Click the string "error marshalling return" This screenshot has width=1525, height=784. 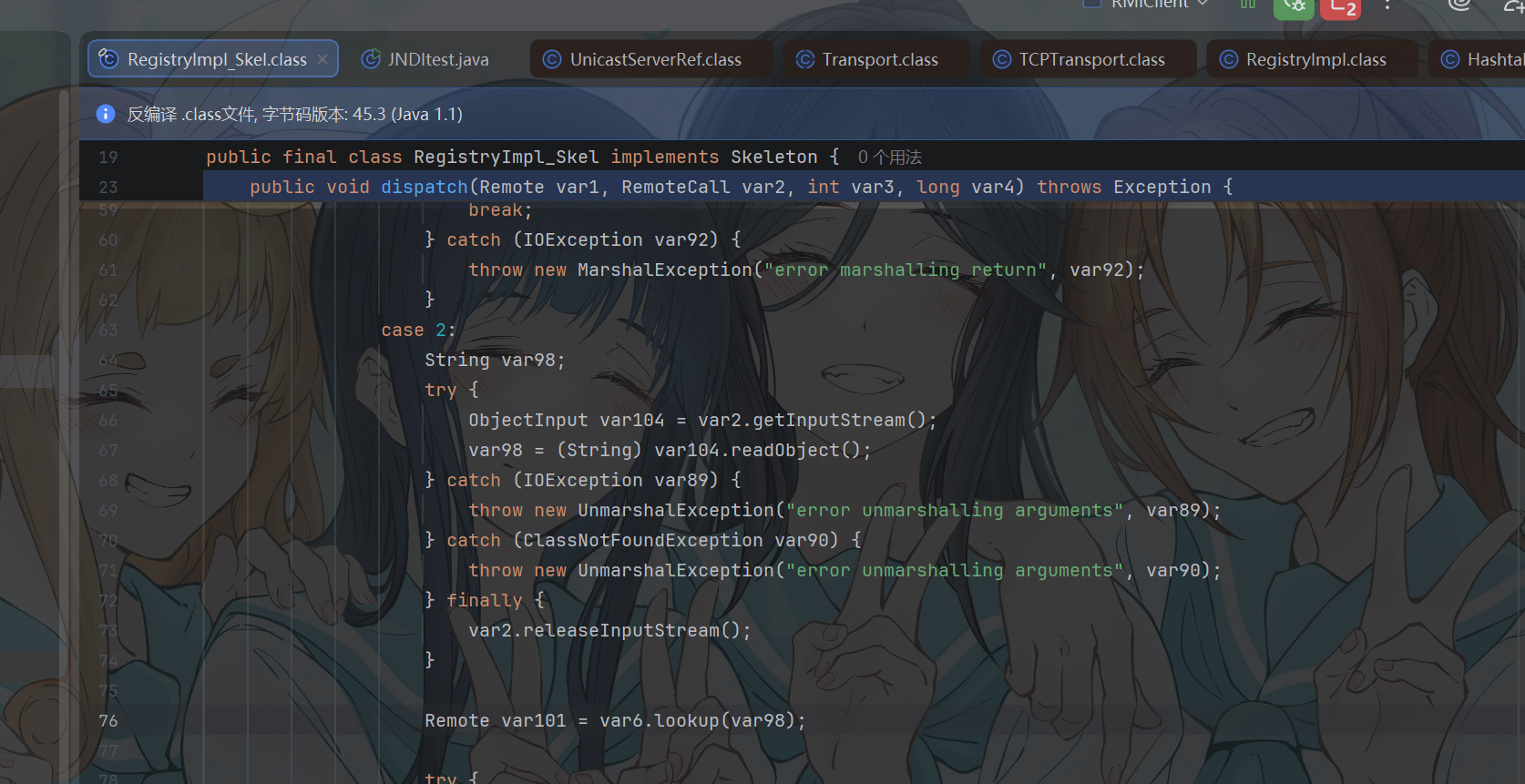click(x=906, y=270)
